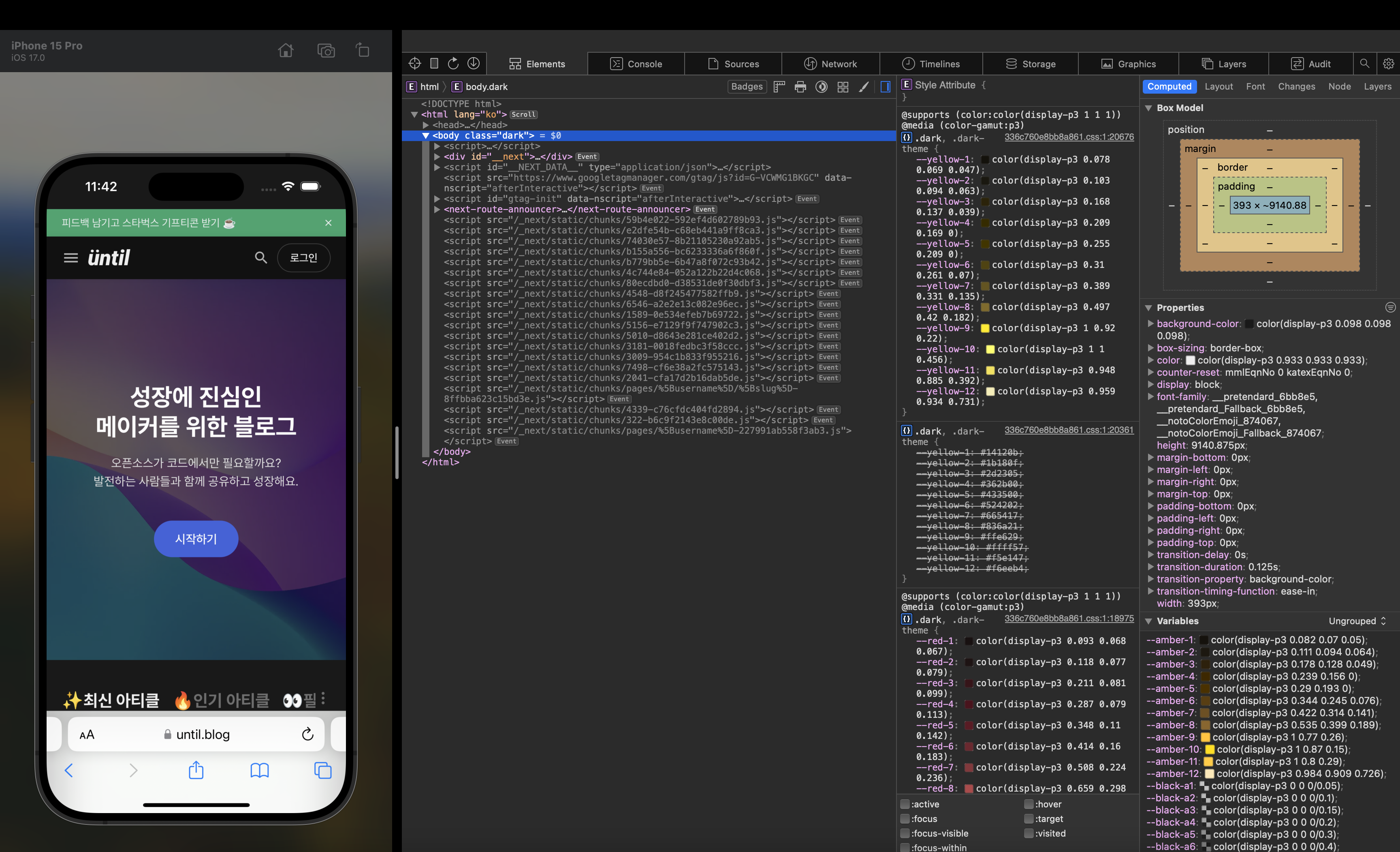Click the grid layout overlay icon
The width and height of the screenshot is (1400, 852).
[x=843, y=87]
